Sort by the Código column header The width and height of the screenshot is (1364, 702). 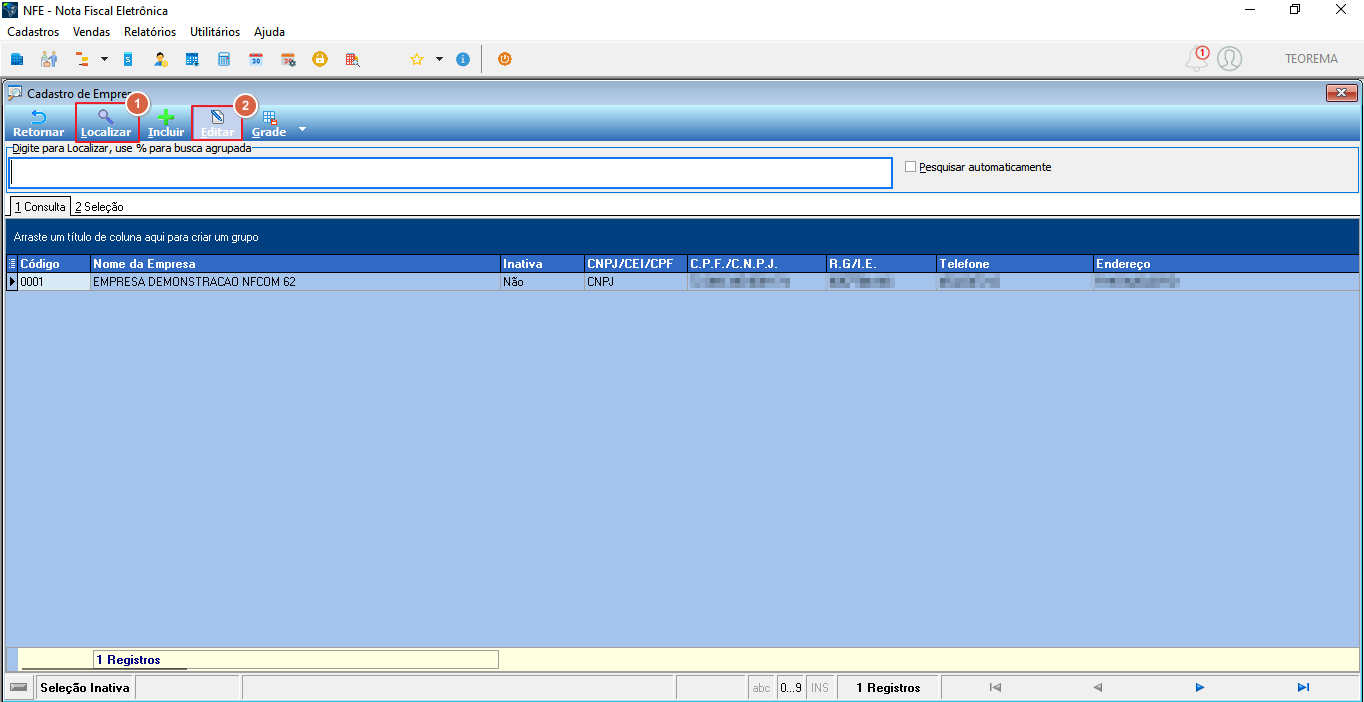tap(54, 264)
